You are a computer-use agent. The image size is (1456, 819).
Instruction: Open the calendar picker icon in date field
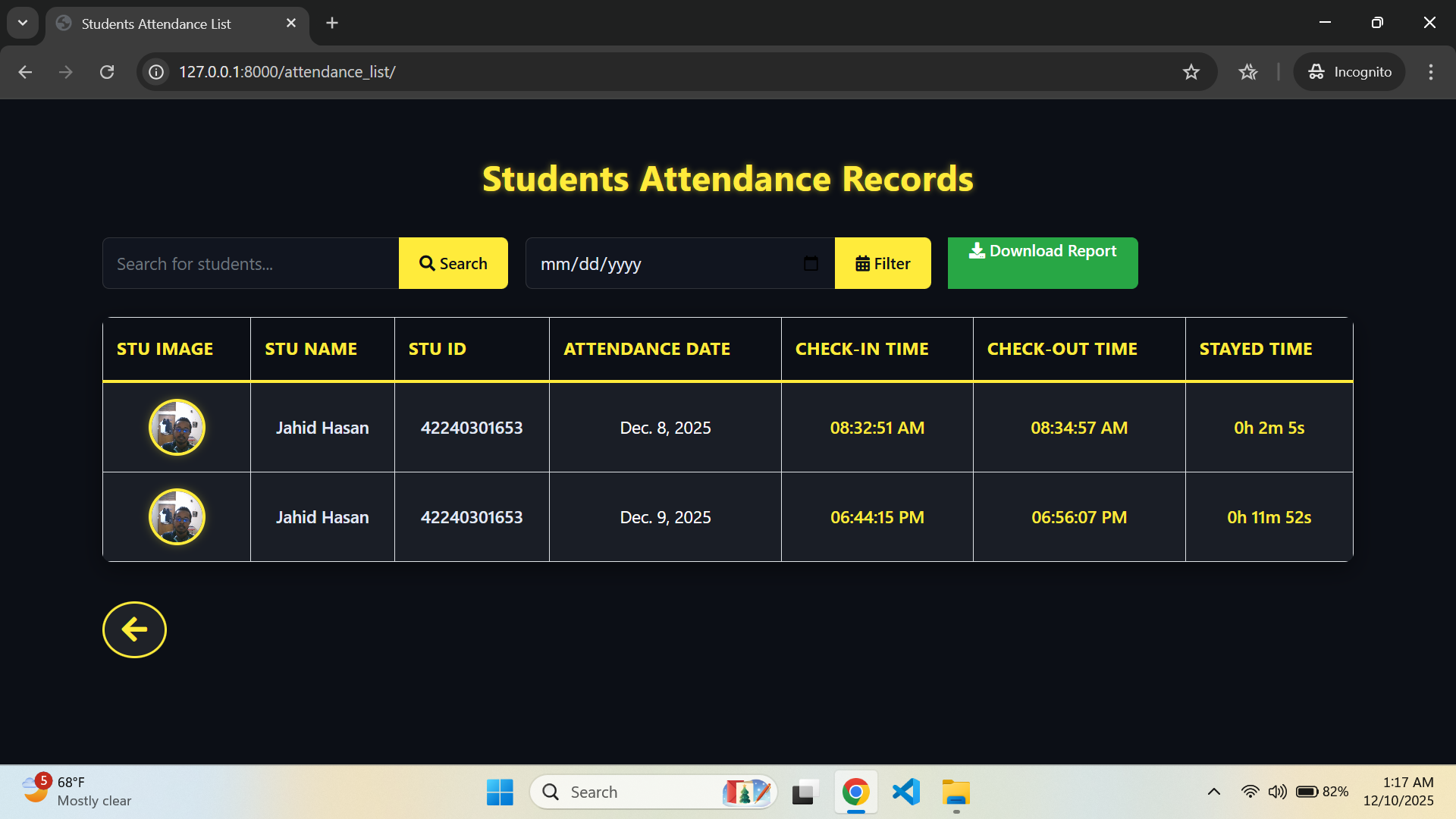point(811,263)
